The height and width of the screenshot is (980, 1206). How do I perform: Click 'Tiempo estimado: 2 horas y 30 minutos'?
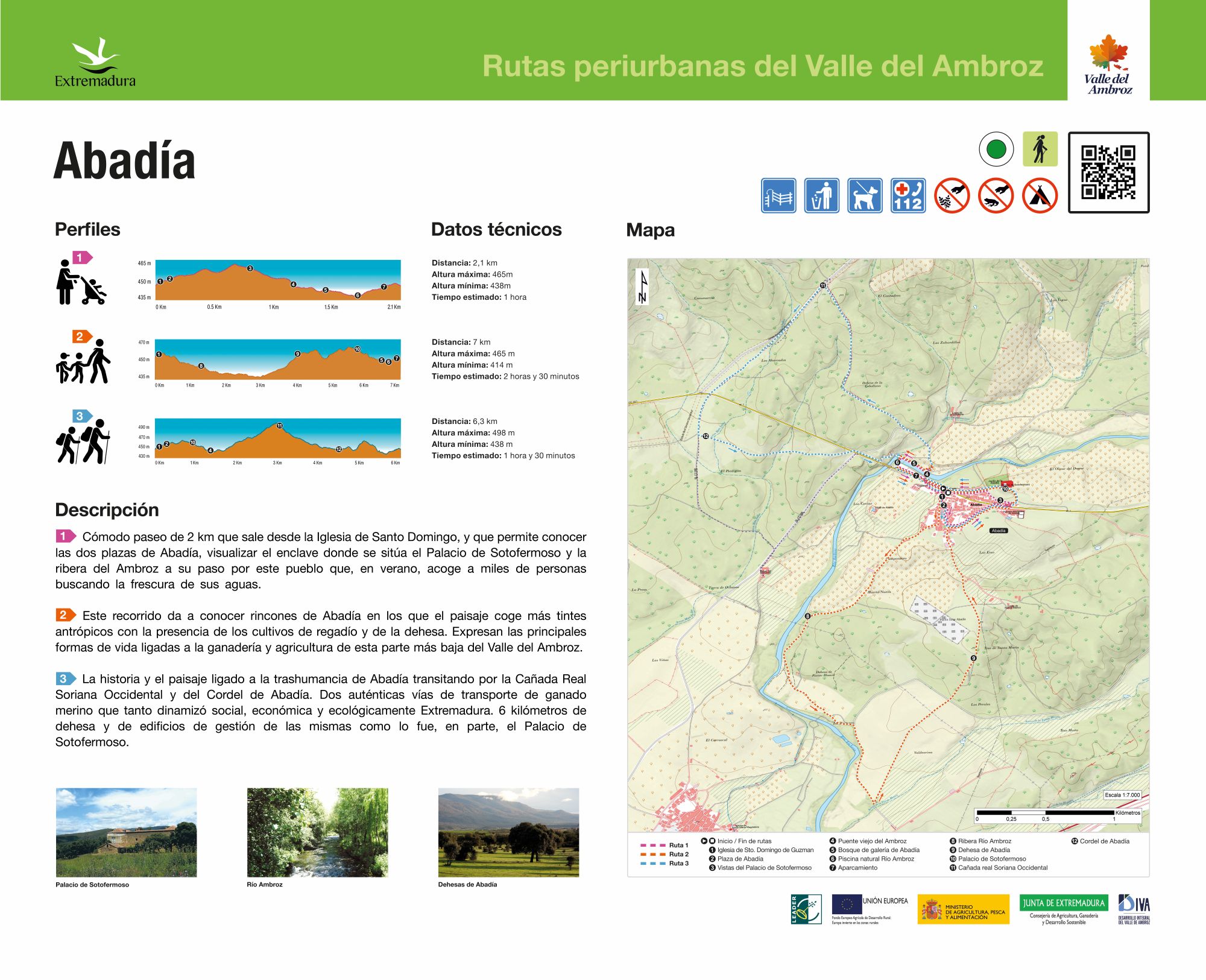tap(505, 376)
